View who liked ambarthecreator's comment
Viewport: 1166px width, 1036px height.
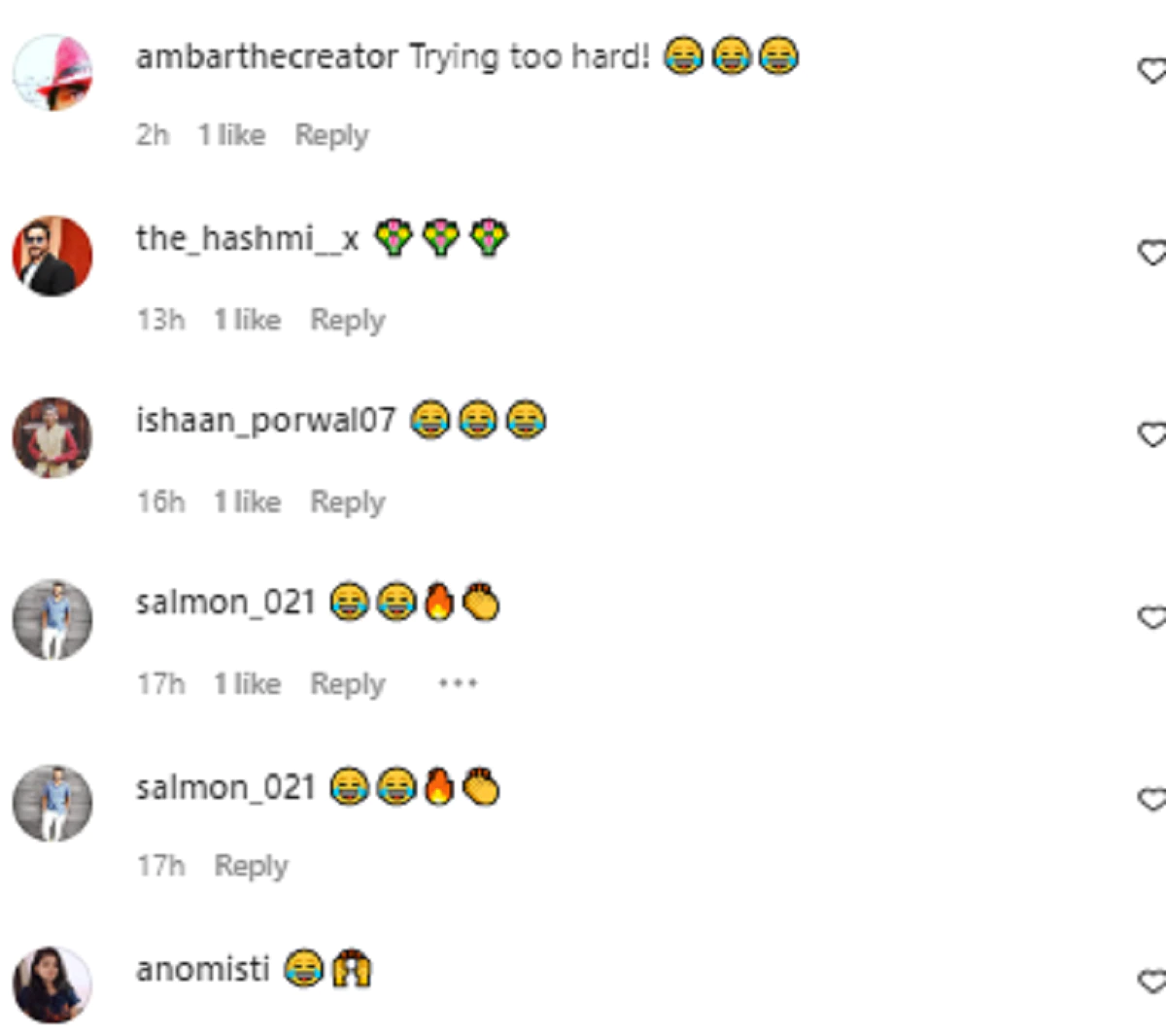(231, 134)
